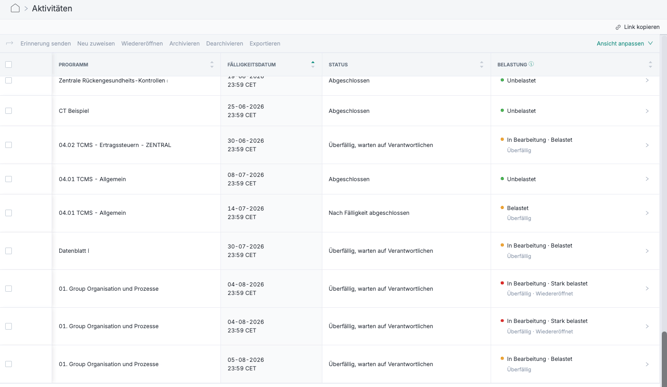This screenshot has height=387, width=667.
Task: Click the Aktivitäten breadcrumb title
Action: (x=52, y=9)
